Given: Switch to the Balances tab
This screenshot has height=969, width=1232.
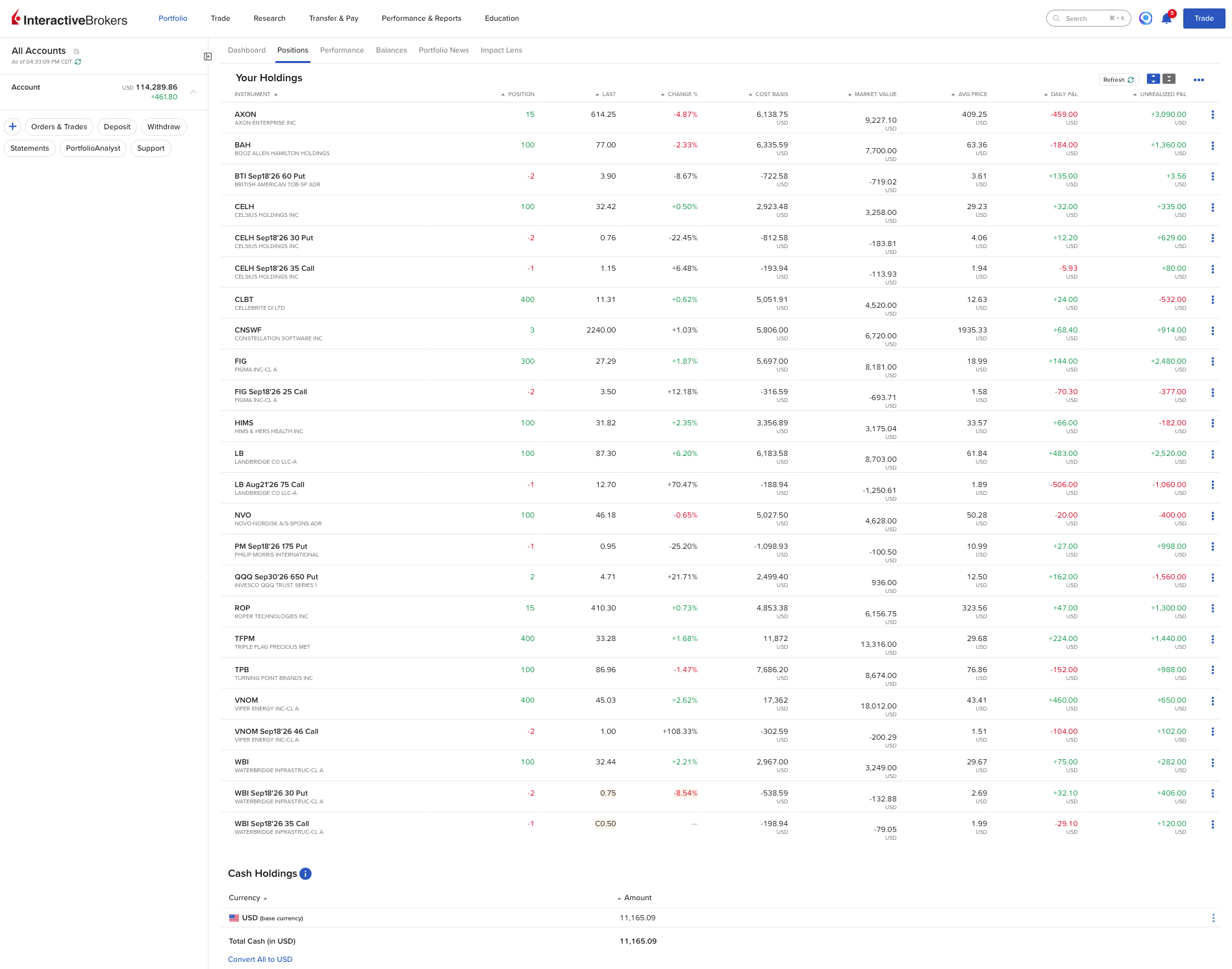Looking at the screenshot, I should [x=392, y=50].
